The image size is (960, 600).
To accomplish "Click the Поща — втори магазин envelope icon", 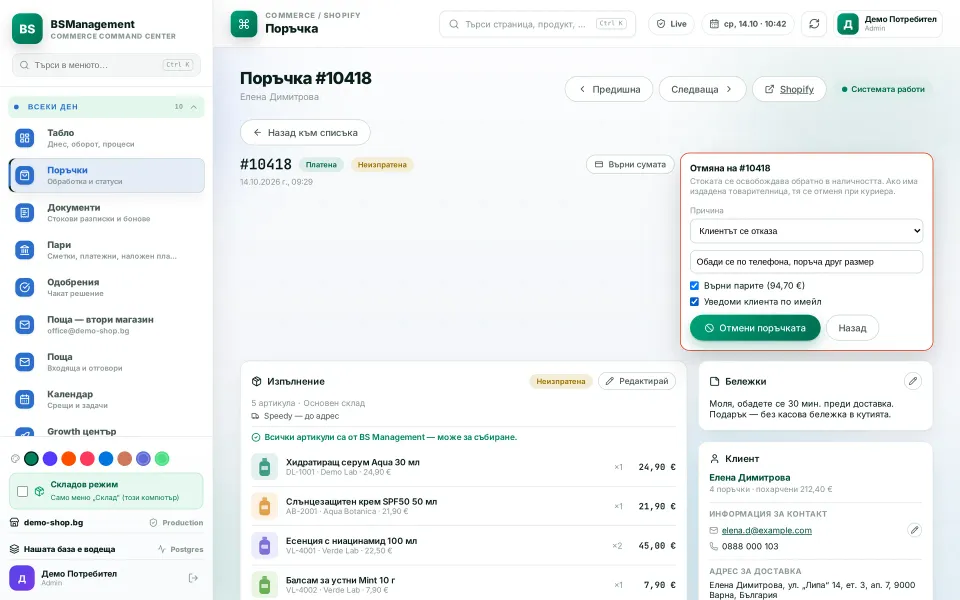I will coord(24,324).
